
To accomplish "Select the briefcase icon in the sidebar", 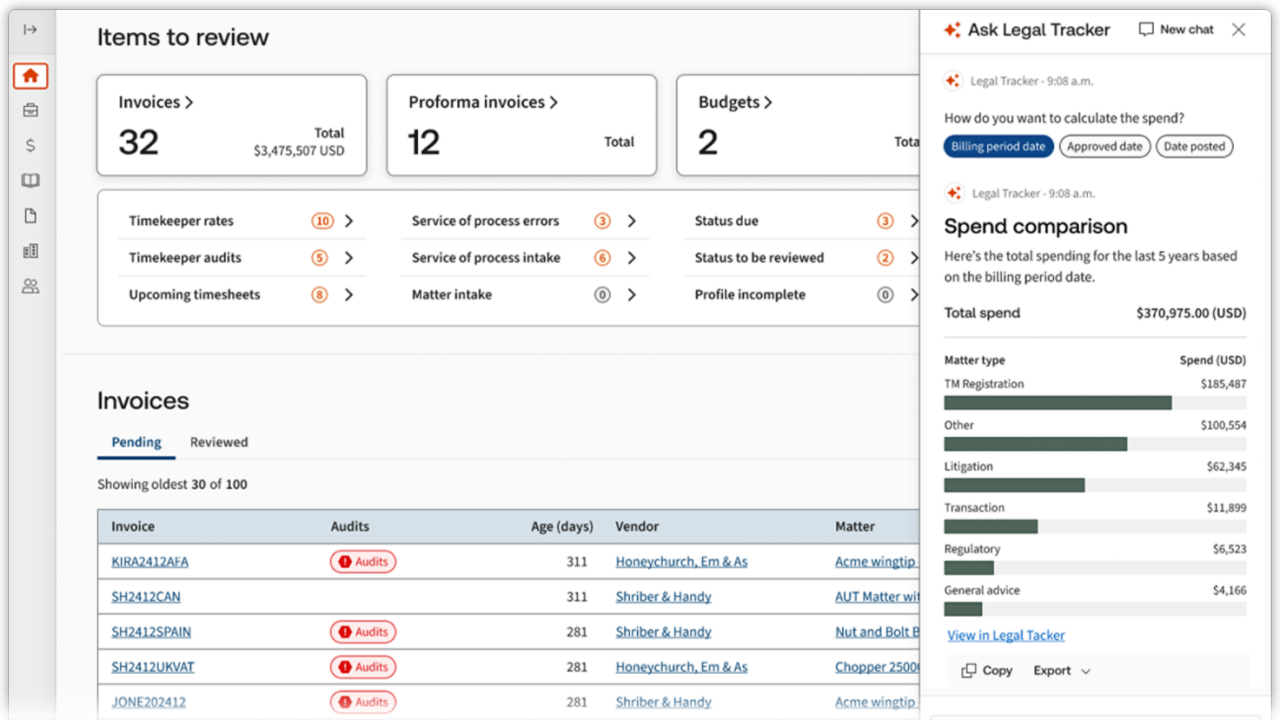I will [x=30, y=110].
